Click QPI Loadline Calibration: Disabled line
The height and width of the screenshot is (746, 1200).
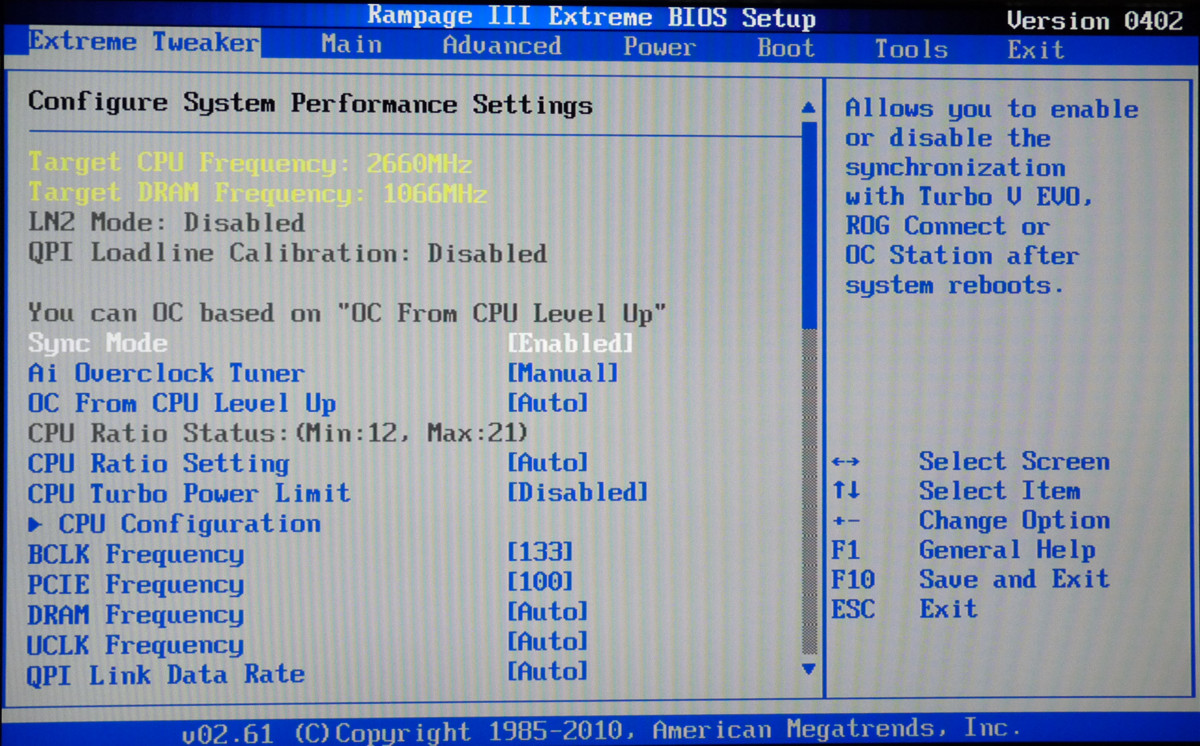[287, 253]
